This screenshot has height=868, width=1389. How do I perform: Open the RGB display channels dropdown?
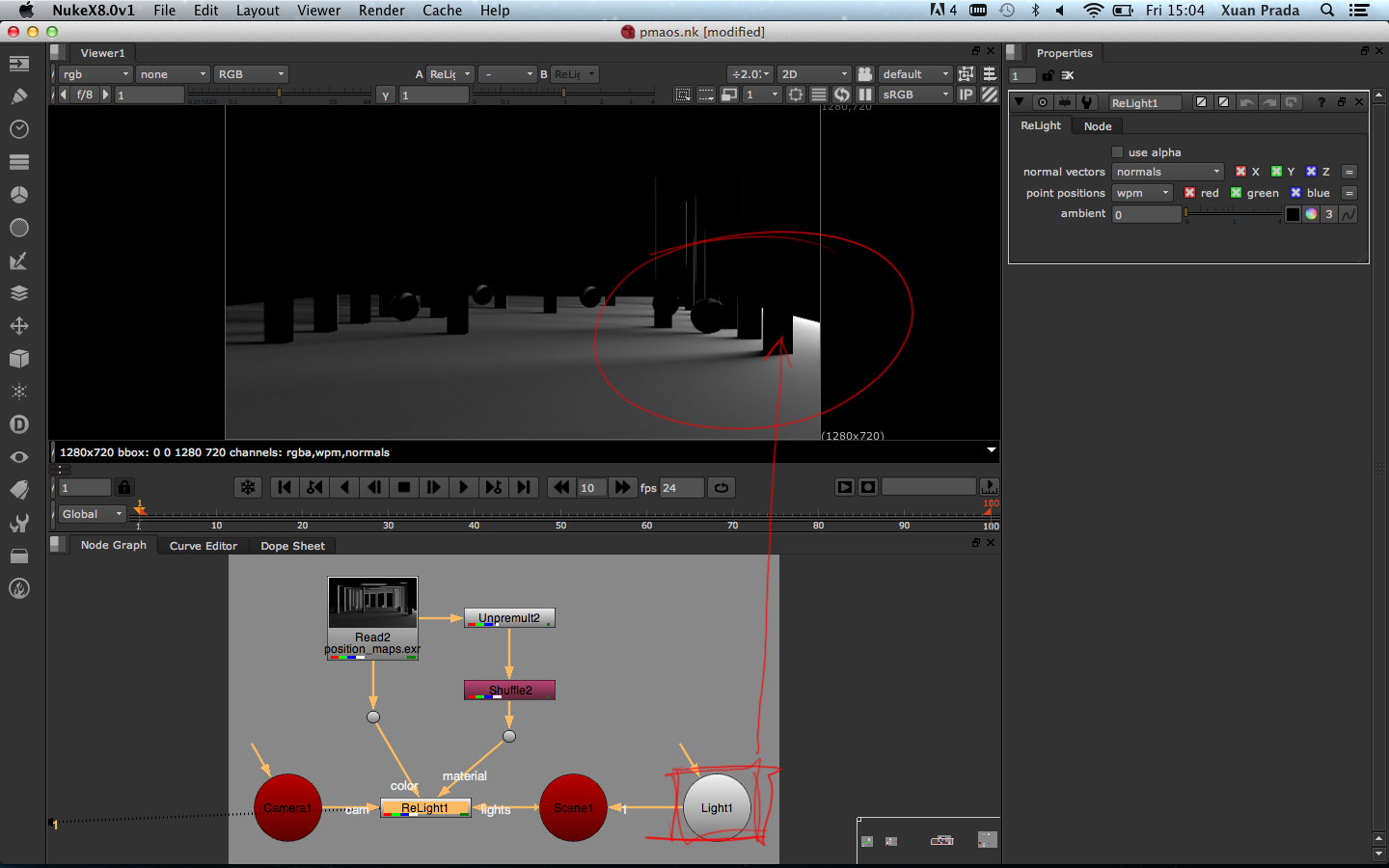[x=251, y=74]
